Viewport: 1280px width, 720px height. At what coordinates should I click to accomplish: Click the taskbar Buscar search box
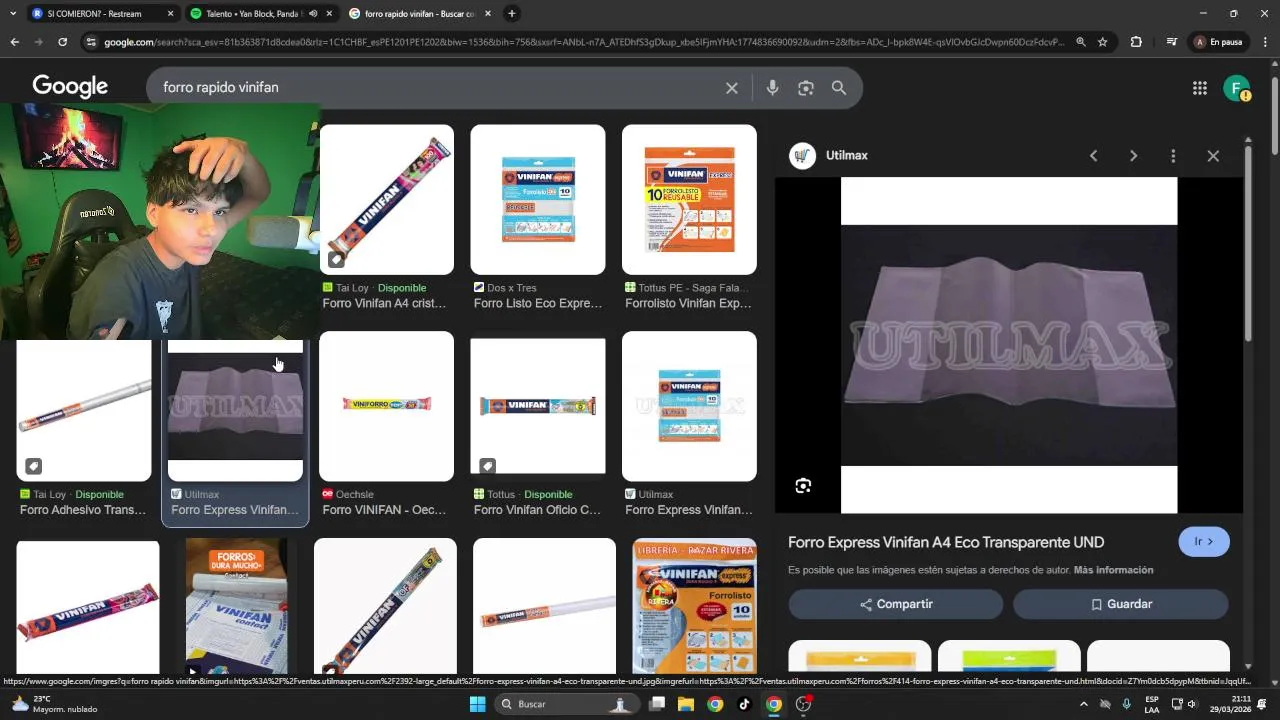pyautogui.click(x=567, y=704)
